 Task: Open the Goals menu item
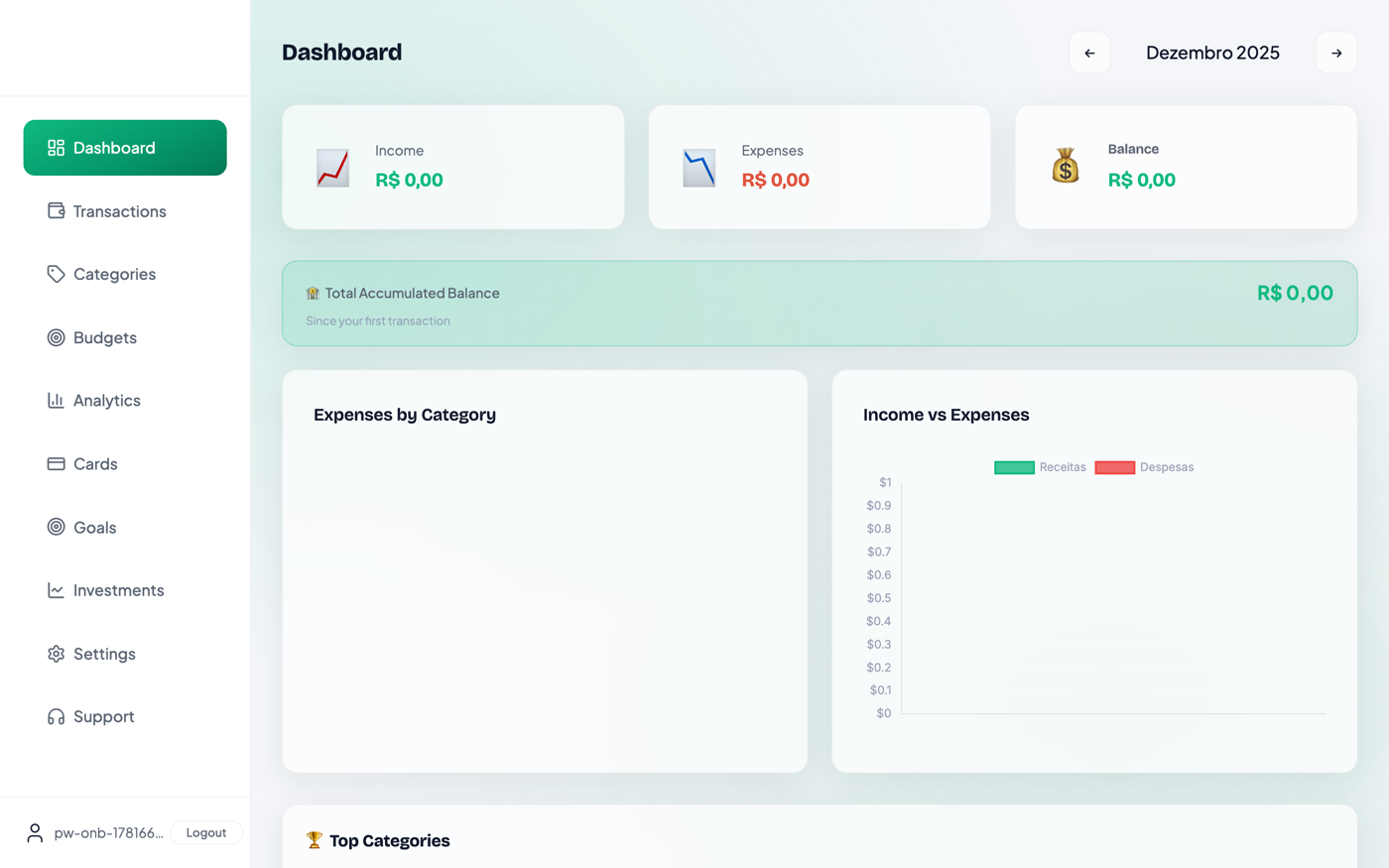pyautogui.click(x=125, y=527)
